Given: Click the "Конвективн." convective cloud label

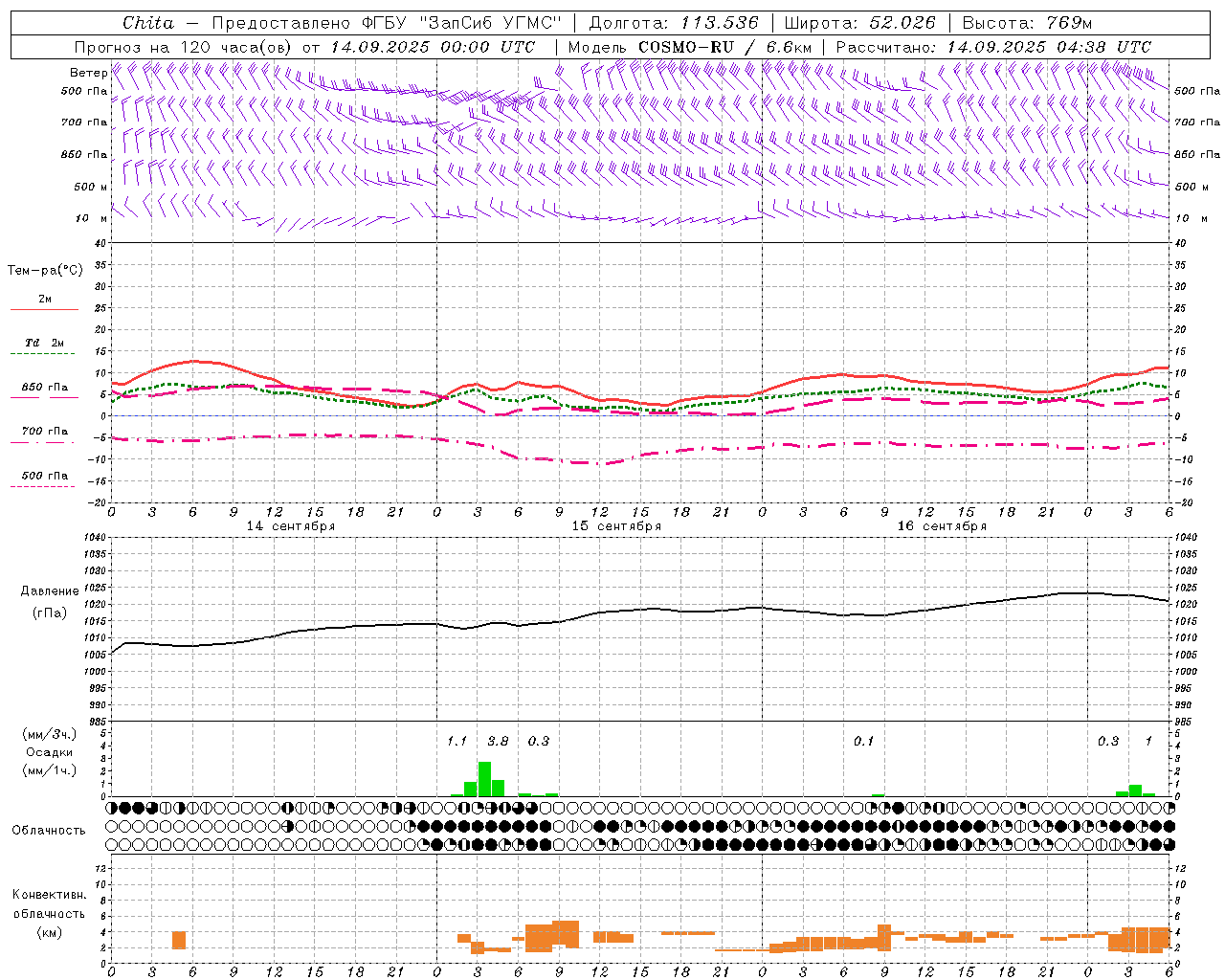Looking at the screenshot, I should (49, 895).
